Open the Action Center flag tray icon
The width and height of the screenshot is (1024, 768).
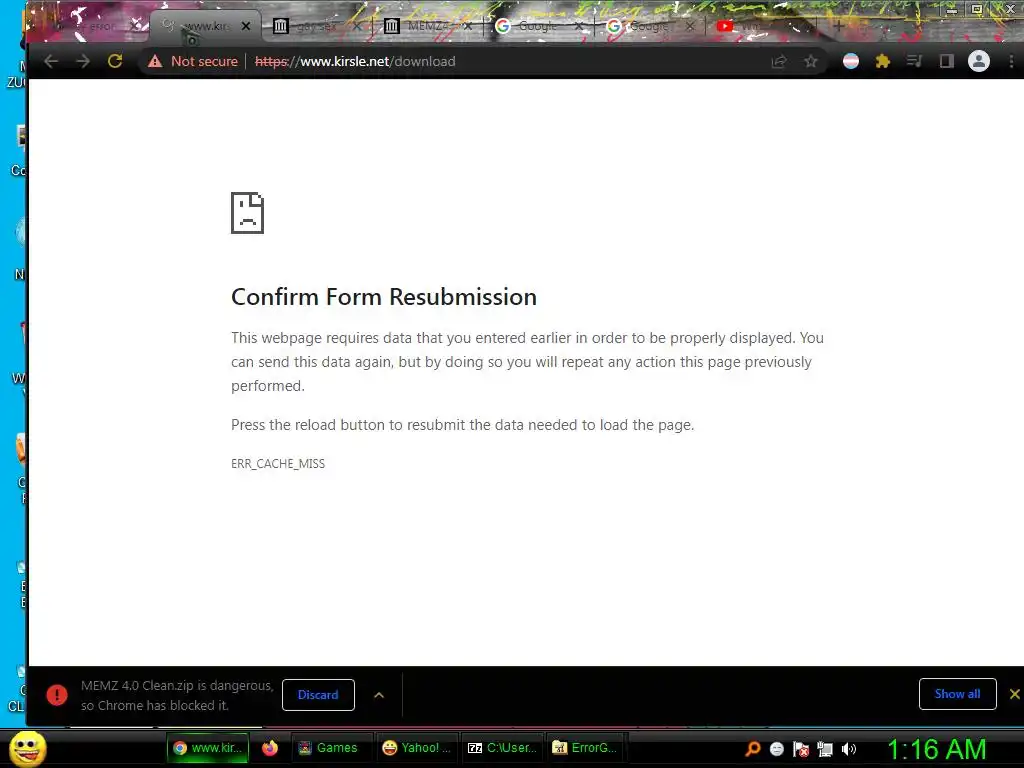801,749
